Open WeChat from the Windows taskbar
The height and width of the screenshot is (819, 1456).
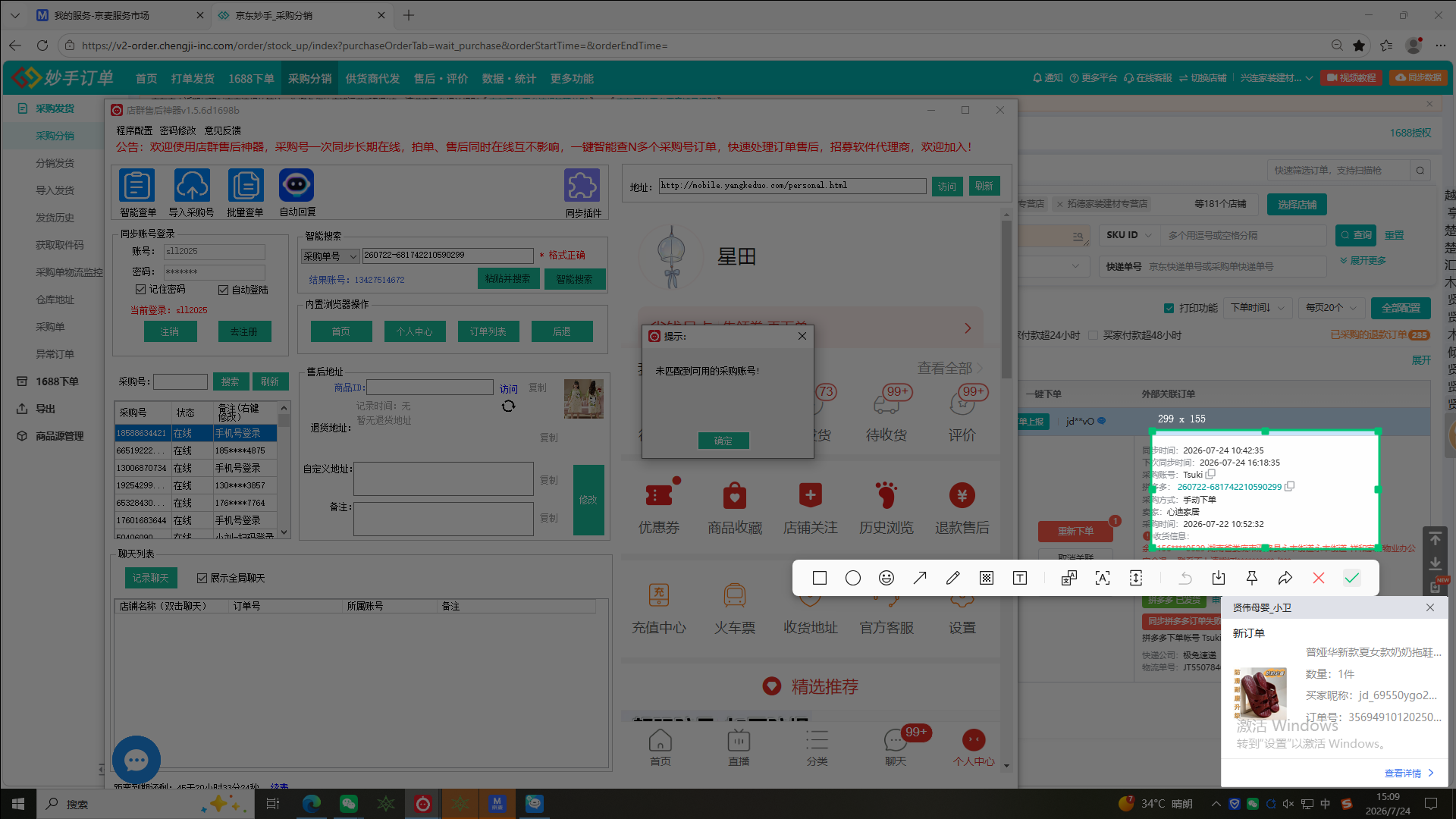pos(348,804)
